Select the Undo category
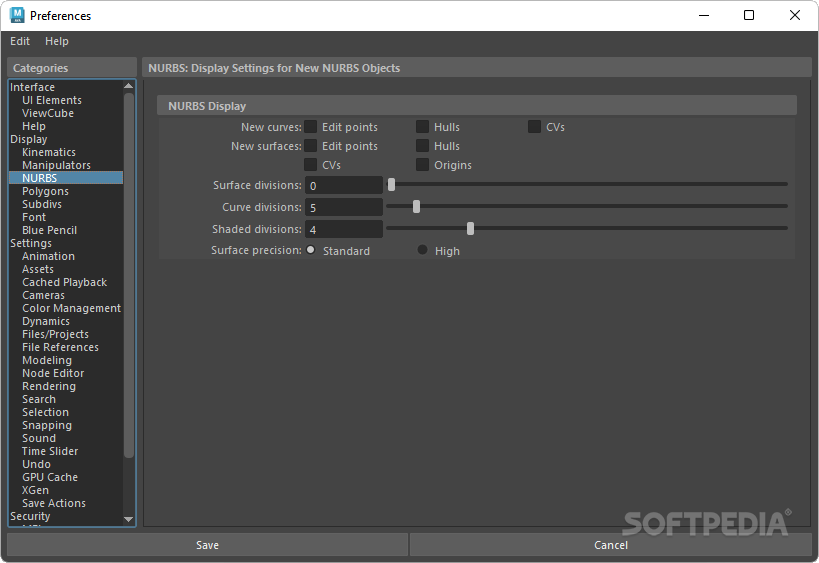The height and width of the screenshot is (563, 819). pos(36,464)
